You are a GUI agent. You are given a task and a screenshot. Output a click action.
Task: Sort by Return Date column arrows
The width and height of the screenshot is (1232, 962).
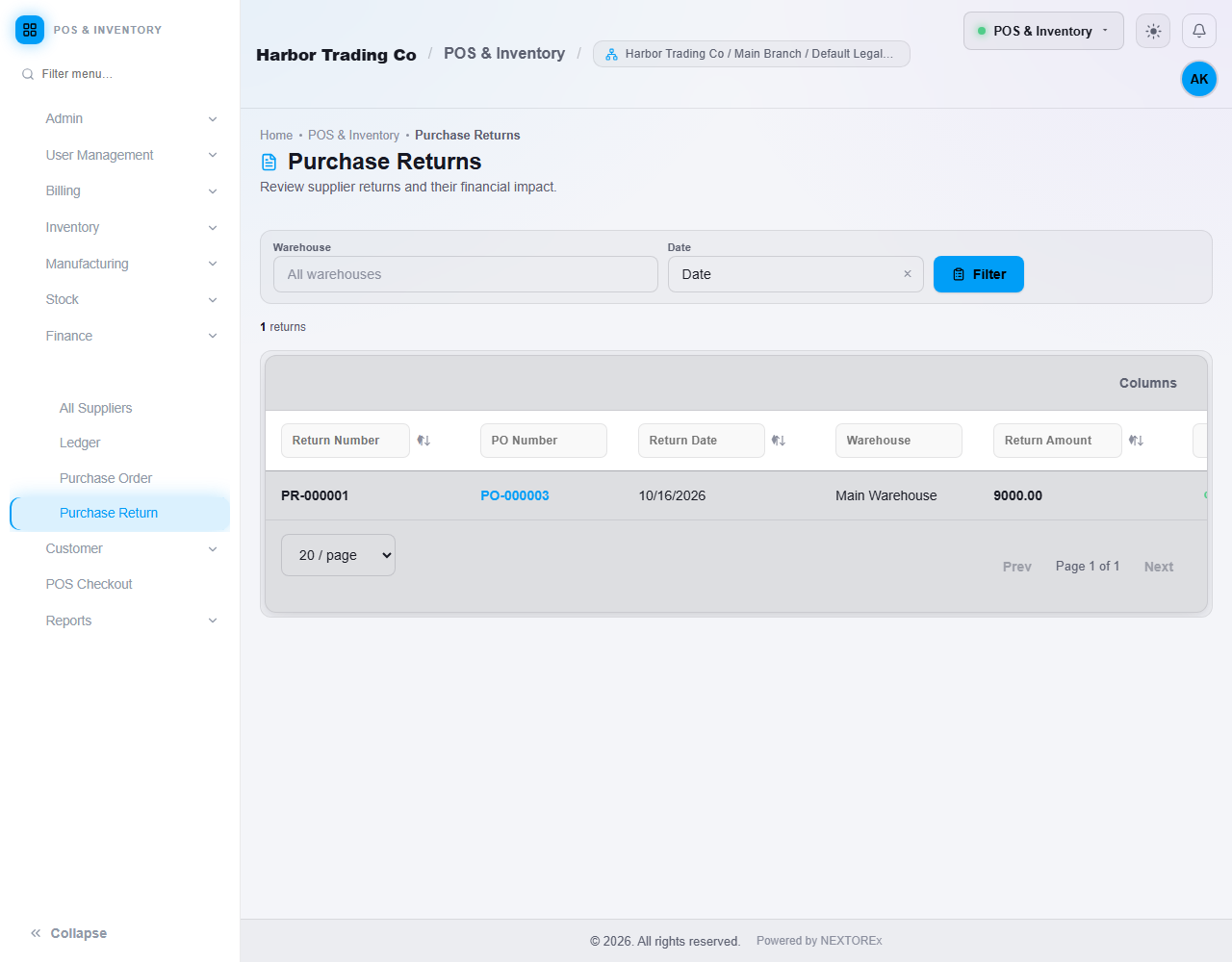click(x=779, y=441)
